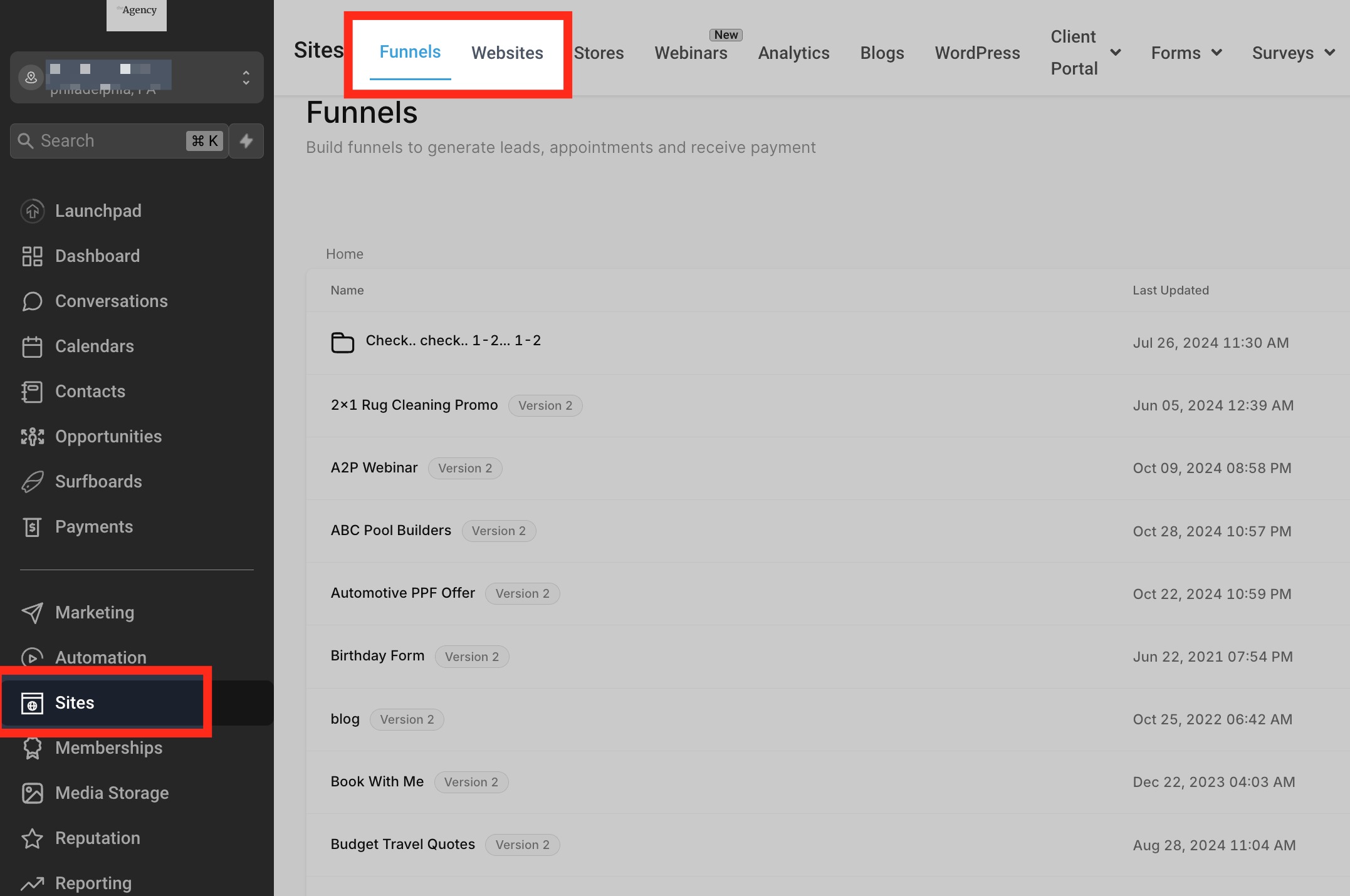The width and height of the screenshot is (1350, 896).
Task: Expand the Surveys dropdown
Action: (x=1331, y=53)
